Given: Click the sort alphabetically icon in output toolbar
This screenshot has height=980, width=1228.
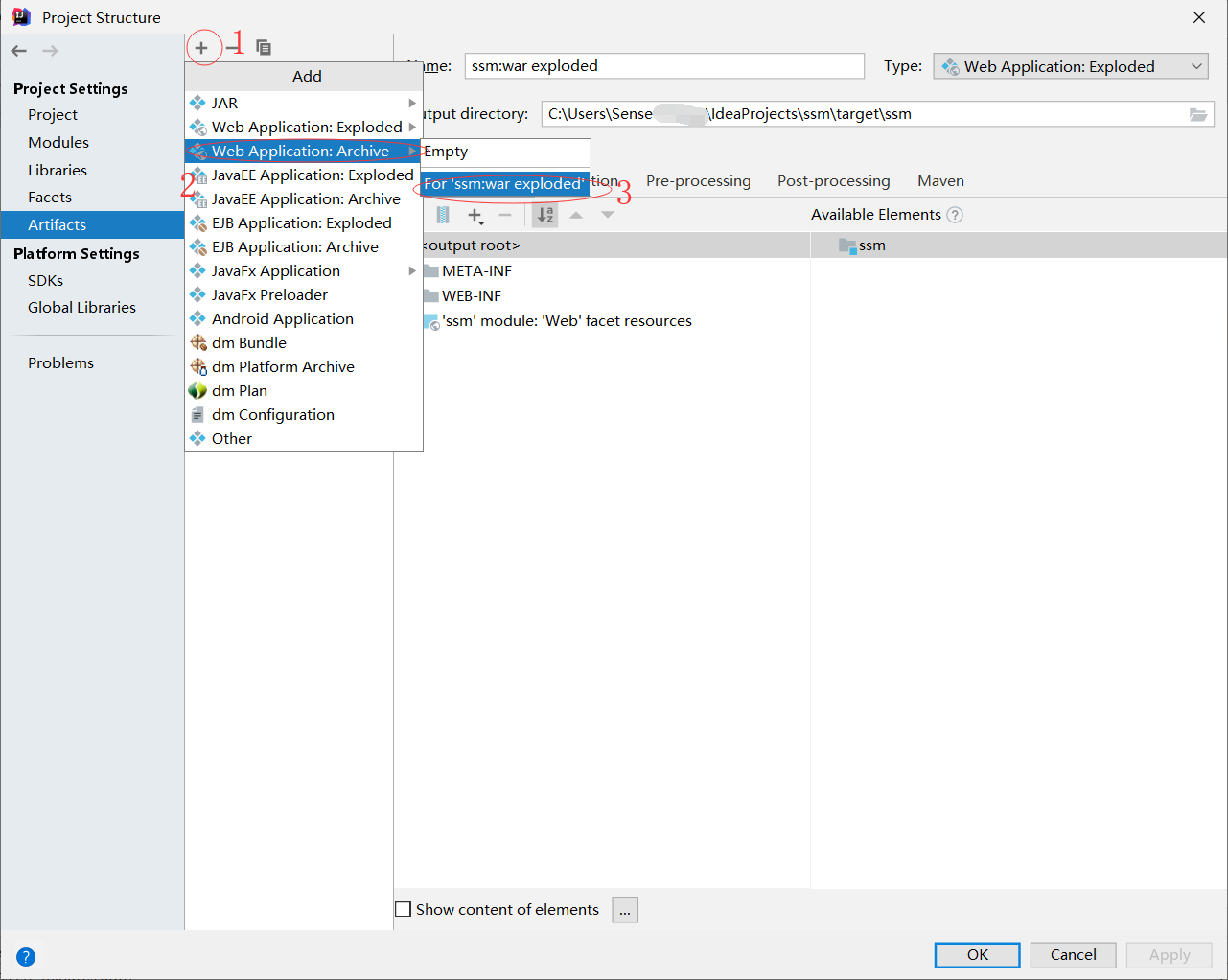Looking at the screenshot, I should click(544, 215).
